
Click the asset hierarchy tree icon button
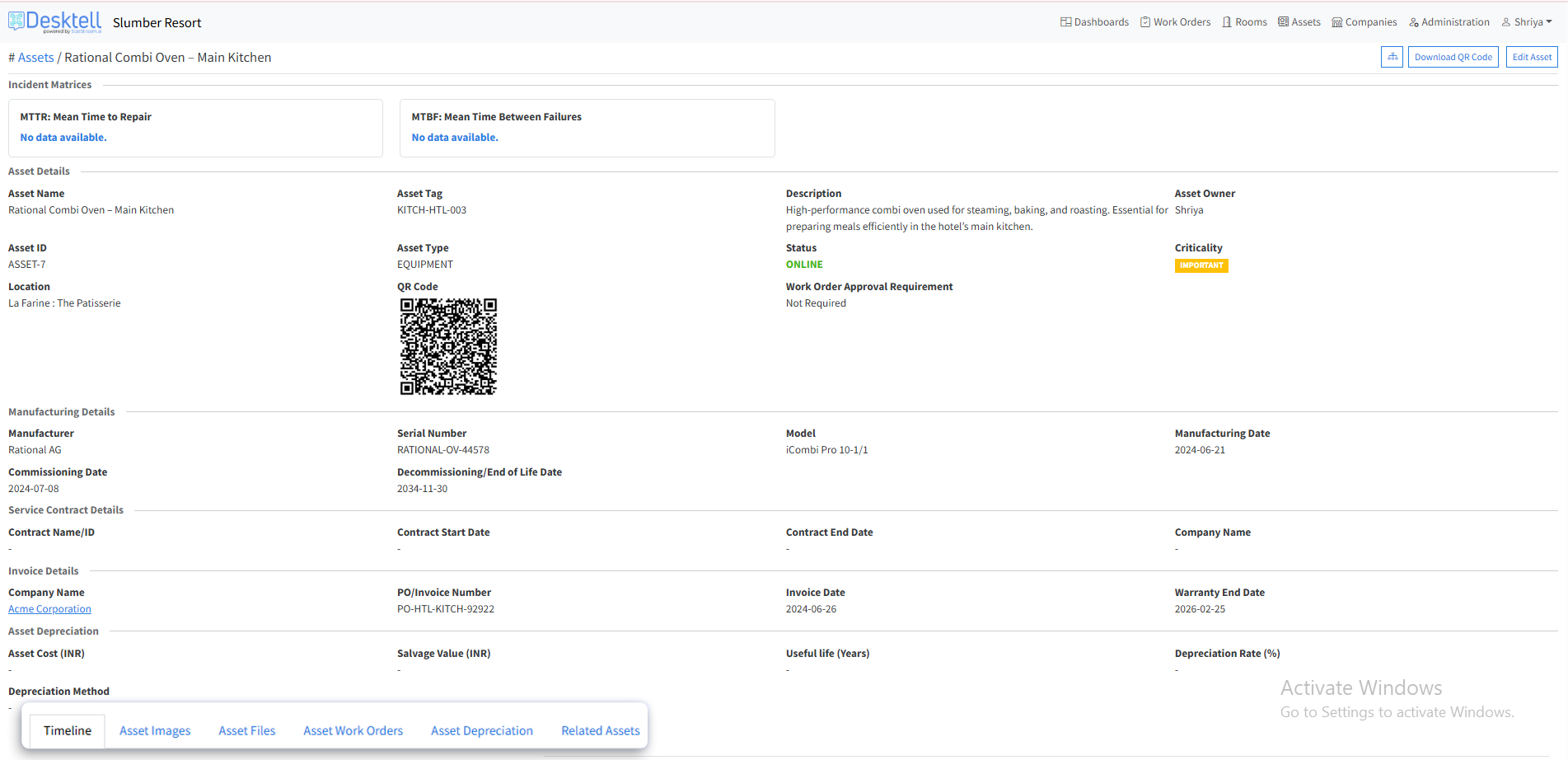pos(1392,57)
